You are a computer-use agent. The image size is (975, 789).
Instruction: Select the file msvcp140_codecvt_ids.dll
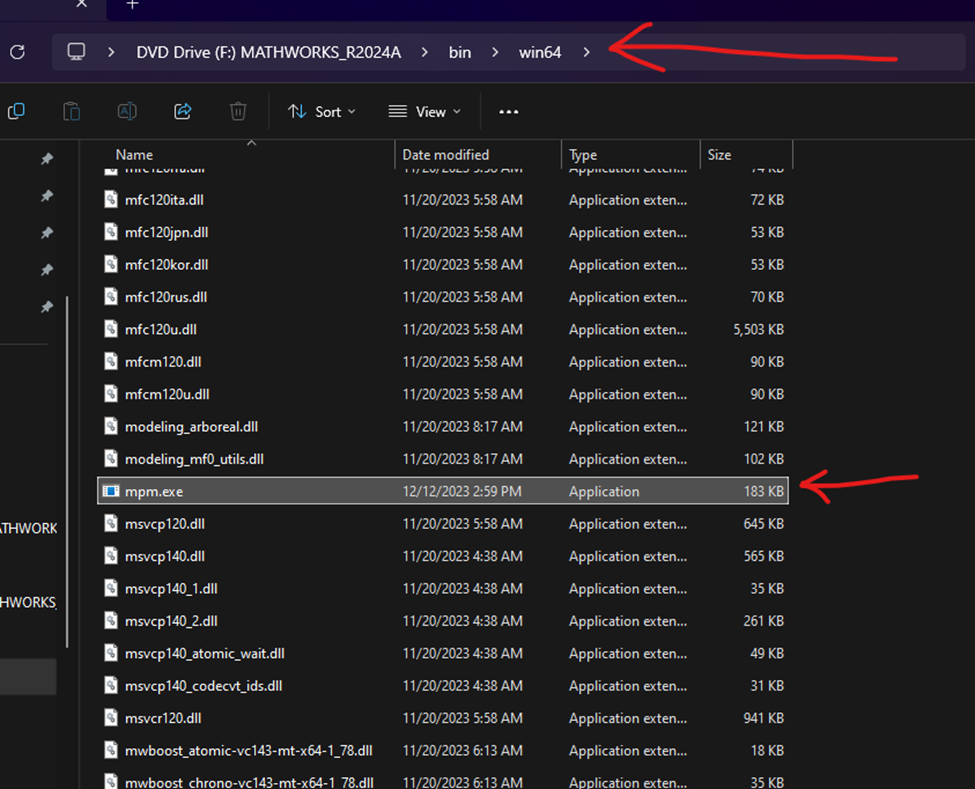pos(203,686)
